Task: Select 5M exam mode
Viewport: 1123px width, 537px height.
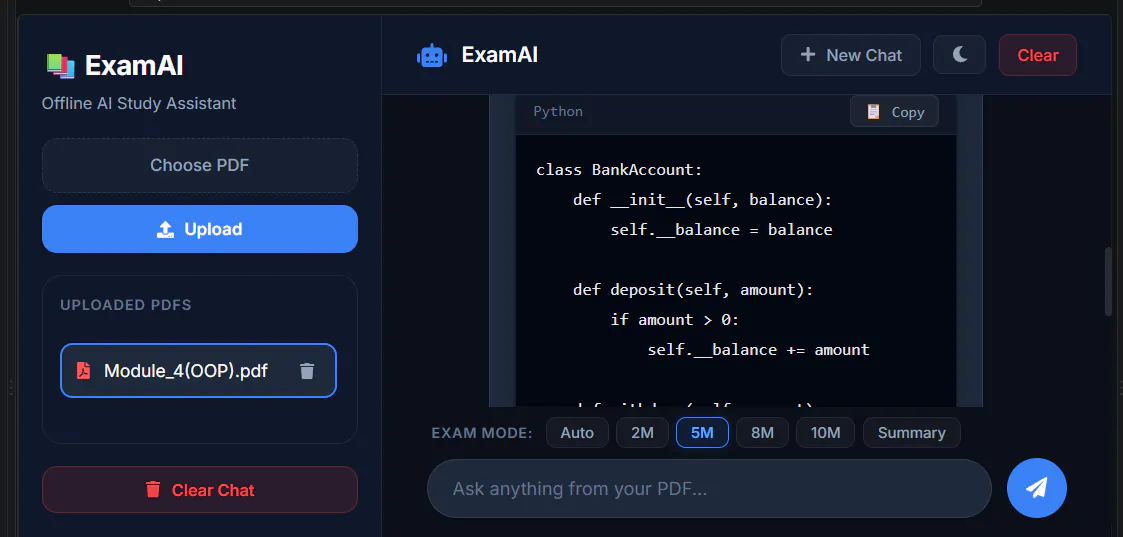Action: [703, 432]
